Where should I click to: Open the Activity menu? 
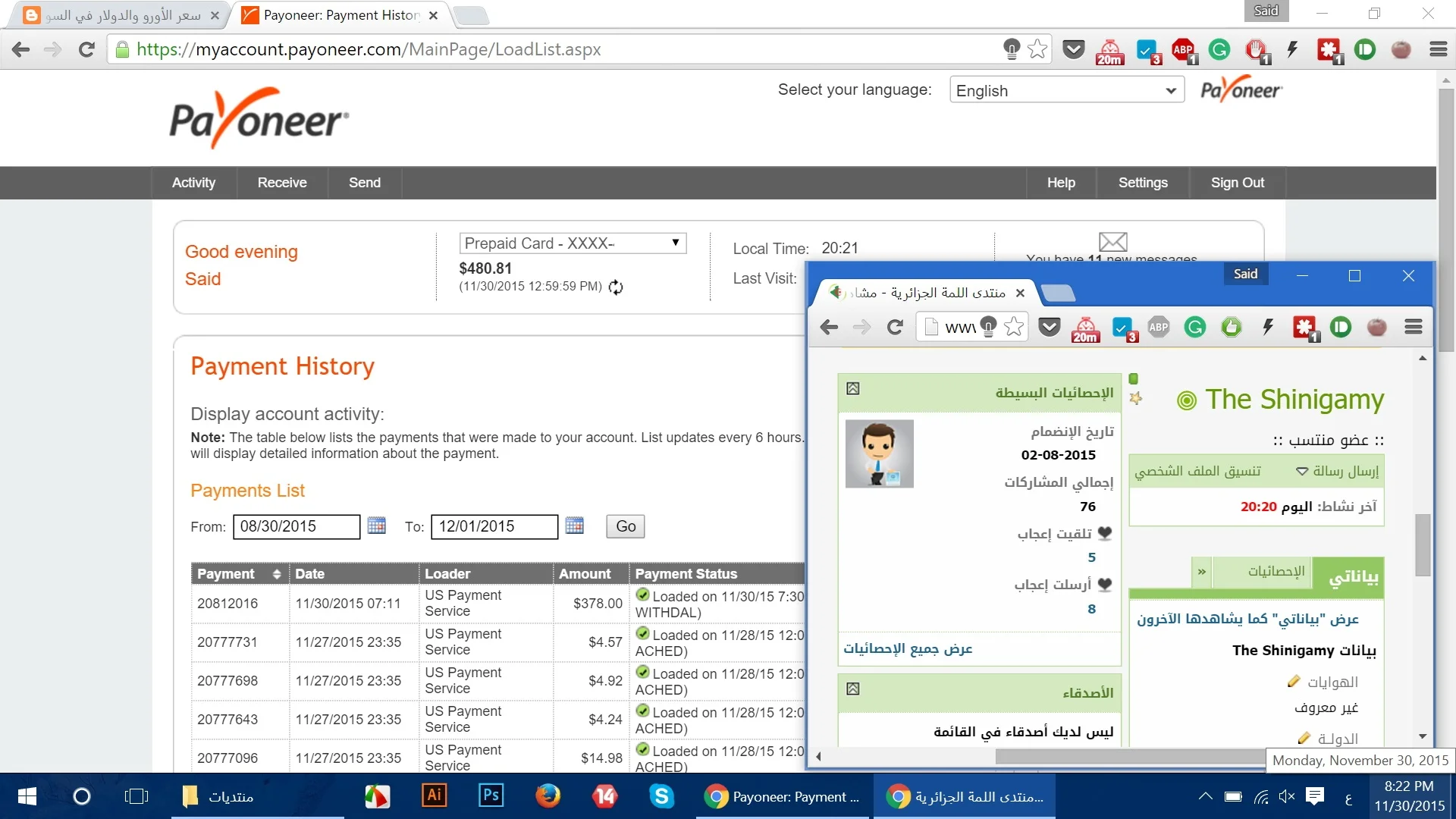tap(193, 183)
